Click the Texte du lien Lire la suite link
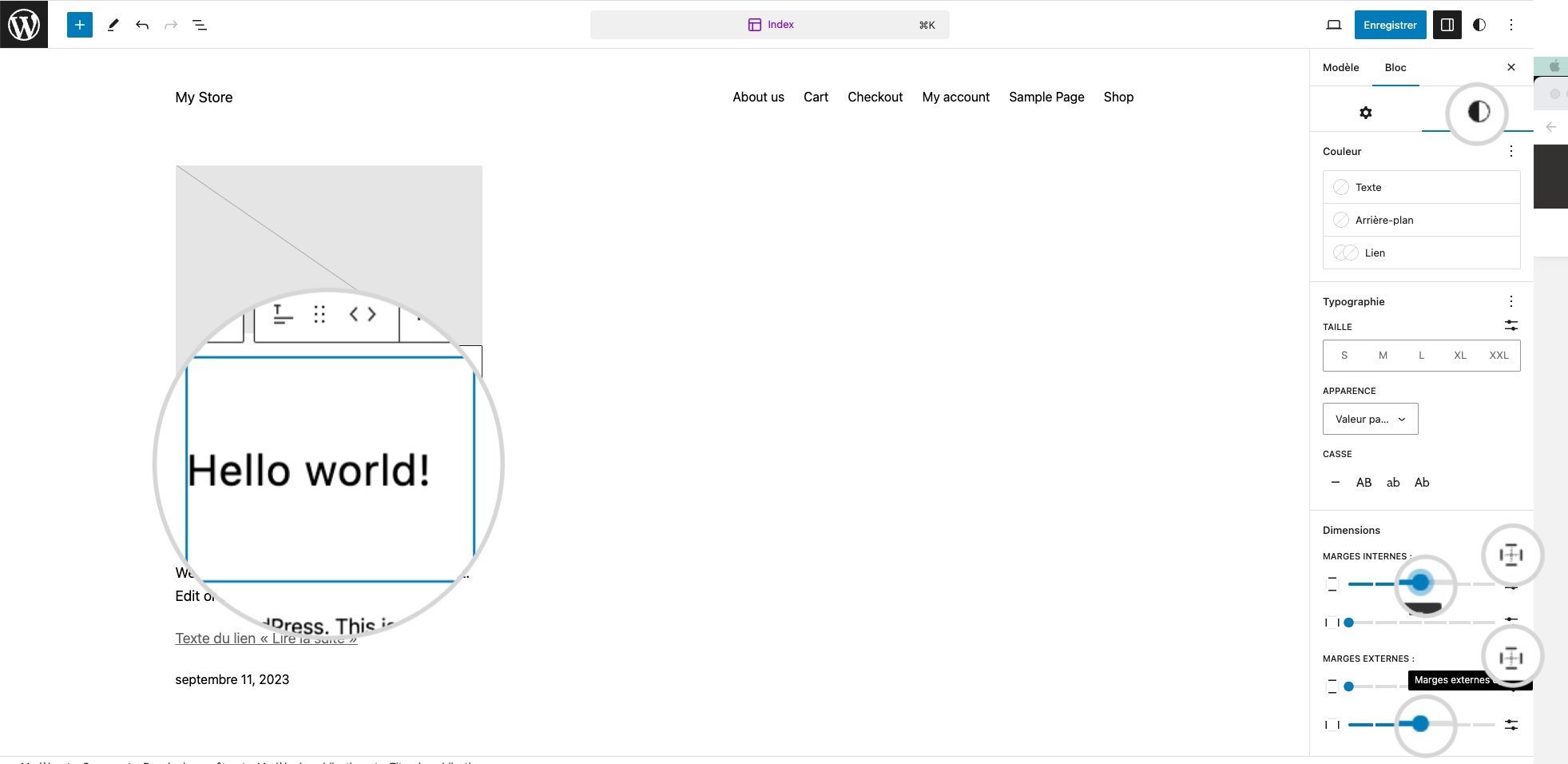Viewport: 1568px width, 764px height. 266,639
